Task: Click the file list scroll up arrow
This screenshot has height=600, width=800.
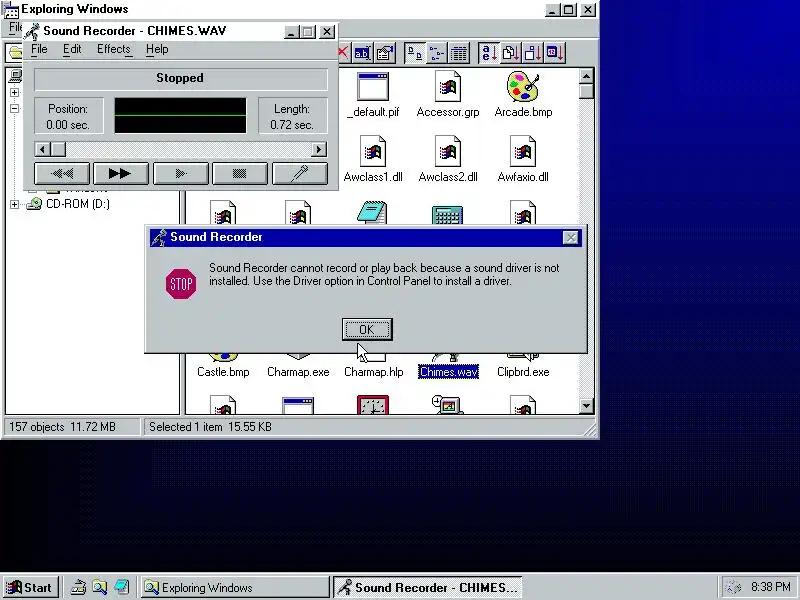Action: 587,76
